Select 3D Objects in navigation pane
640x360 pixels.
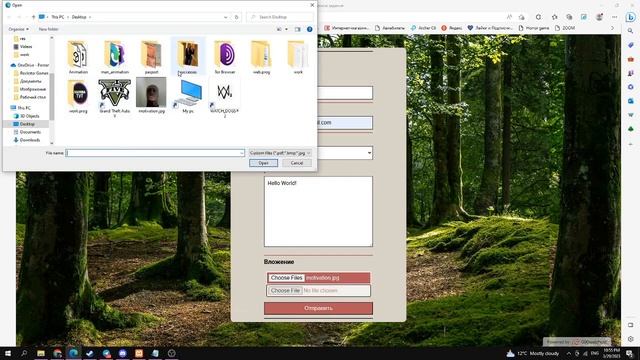click(x=27, y=116)
